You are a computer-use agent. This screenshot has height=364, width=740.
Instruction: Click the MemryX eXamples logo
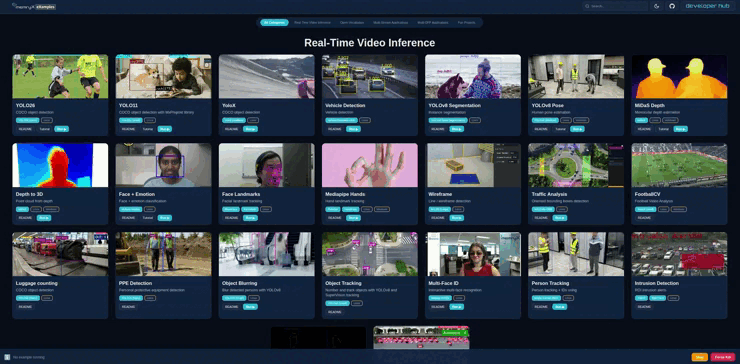pos(34,7)
